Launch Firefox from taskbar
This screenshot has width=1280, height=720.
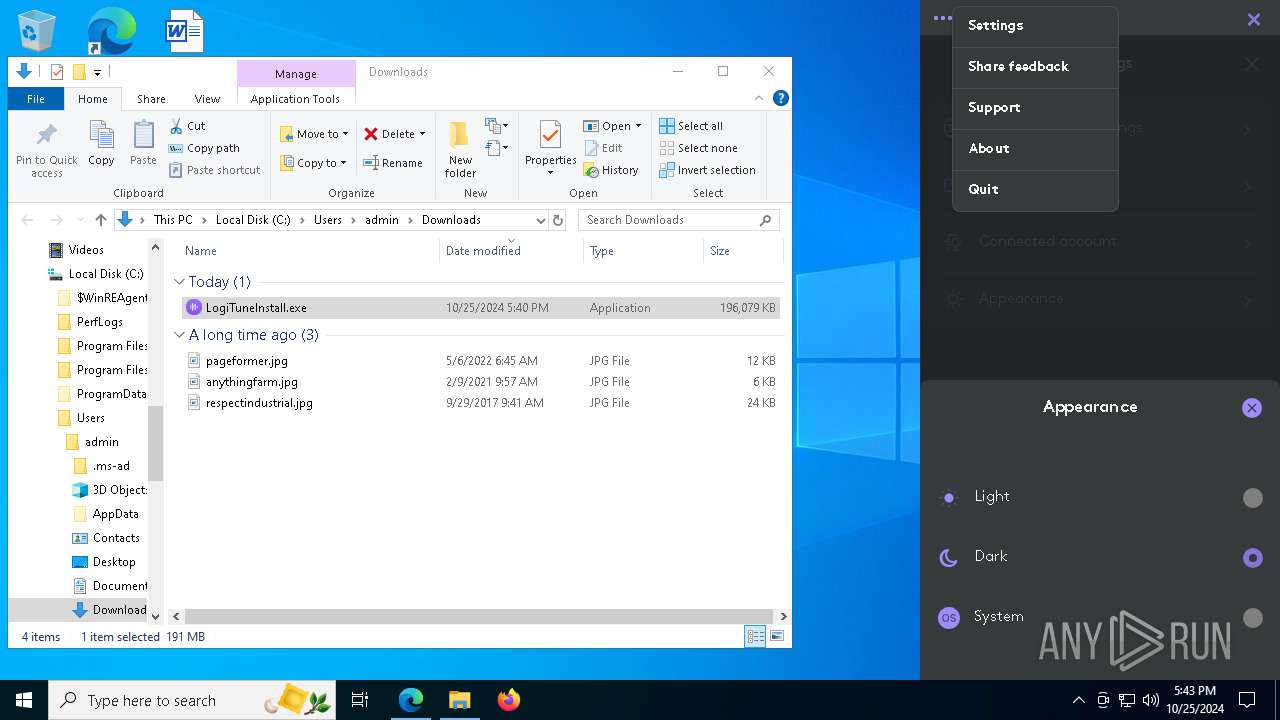(x=509, y=700)
